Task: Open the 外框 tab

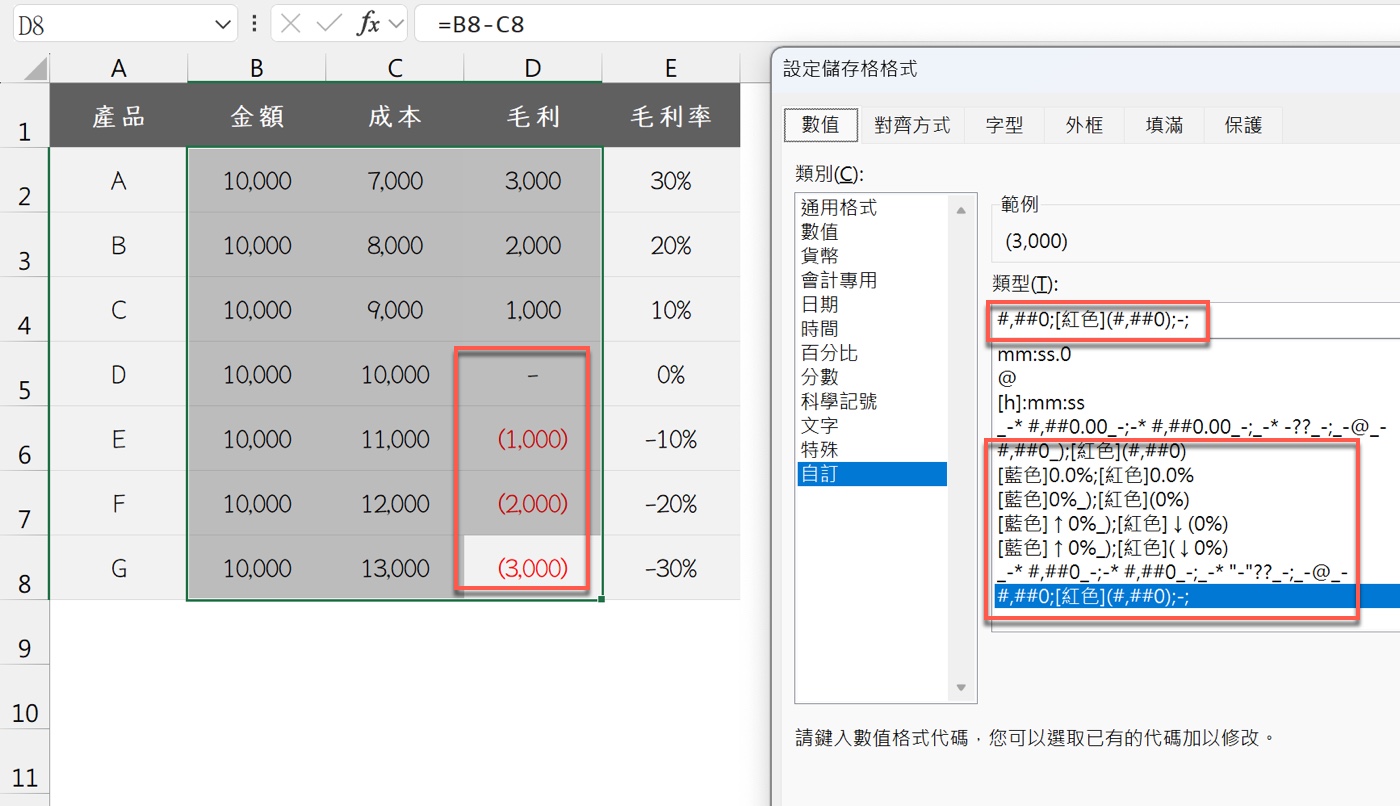Action: [x=1084, y=124]
